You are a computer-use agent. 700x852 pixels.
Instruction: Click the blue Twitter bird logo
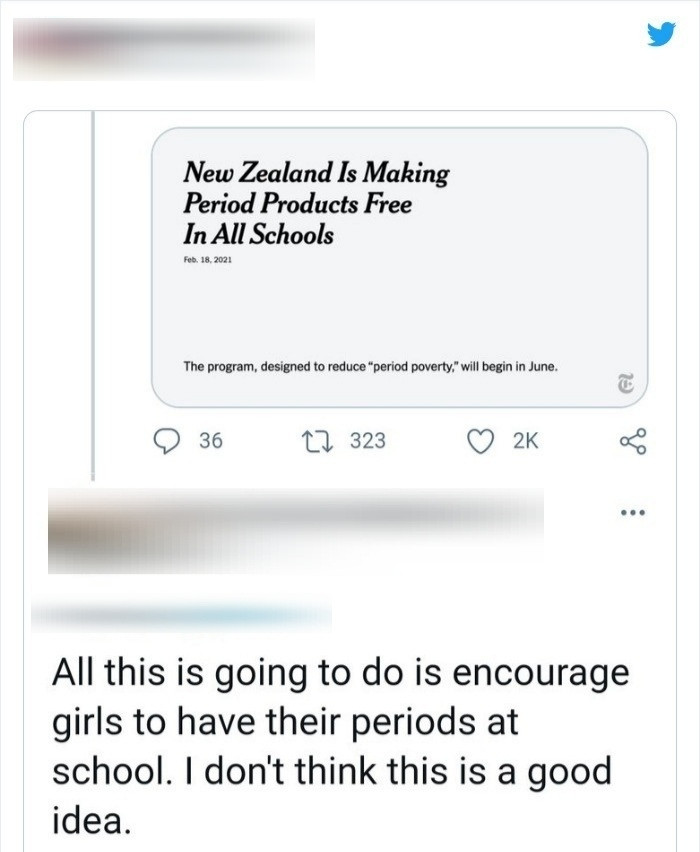click(661, 35)
